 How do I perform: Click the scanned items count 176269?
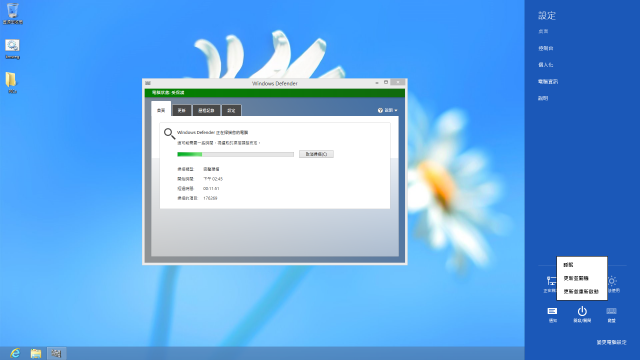pyautogui.click(x=210, y=198)
